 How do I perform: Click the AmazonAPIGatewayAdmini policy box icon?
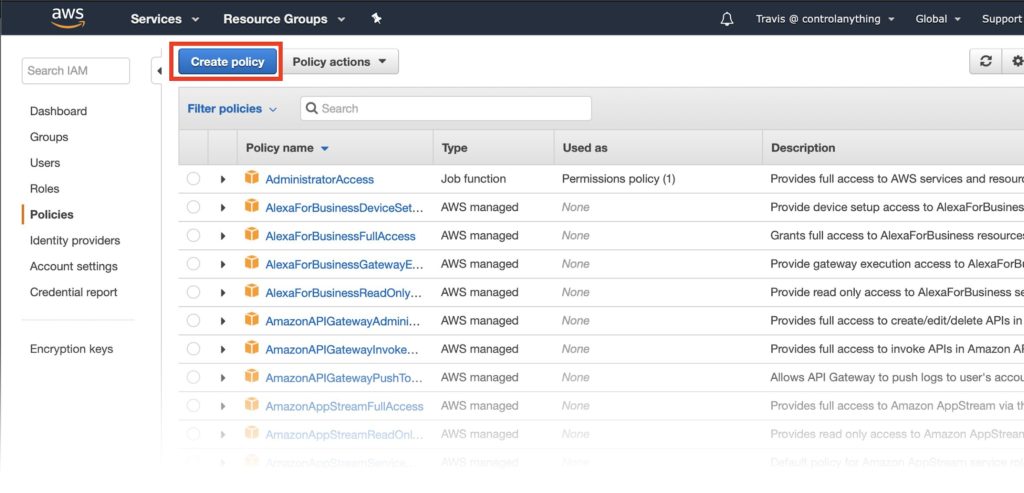coord(251,320)
